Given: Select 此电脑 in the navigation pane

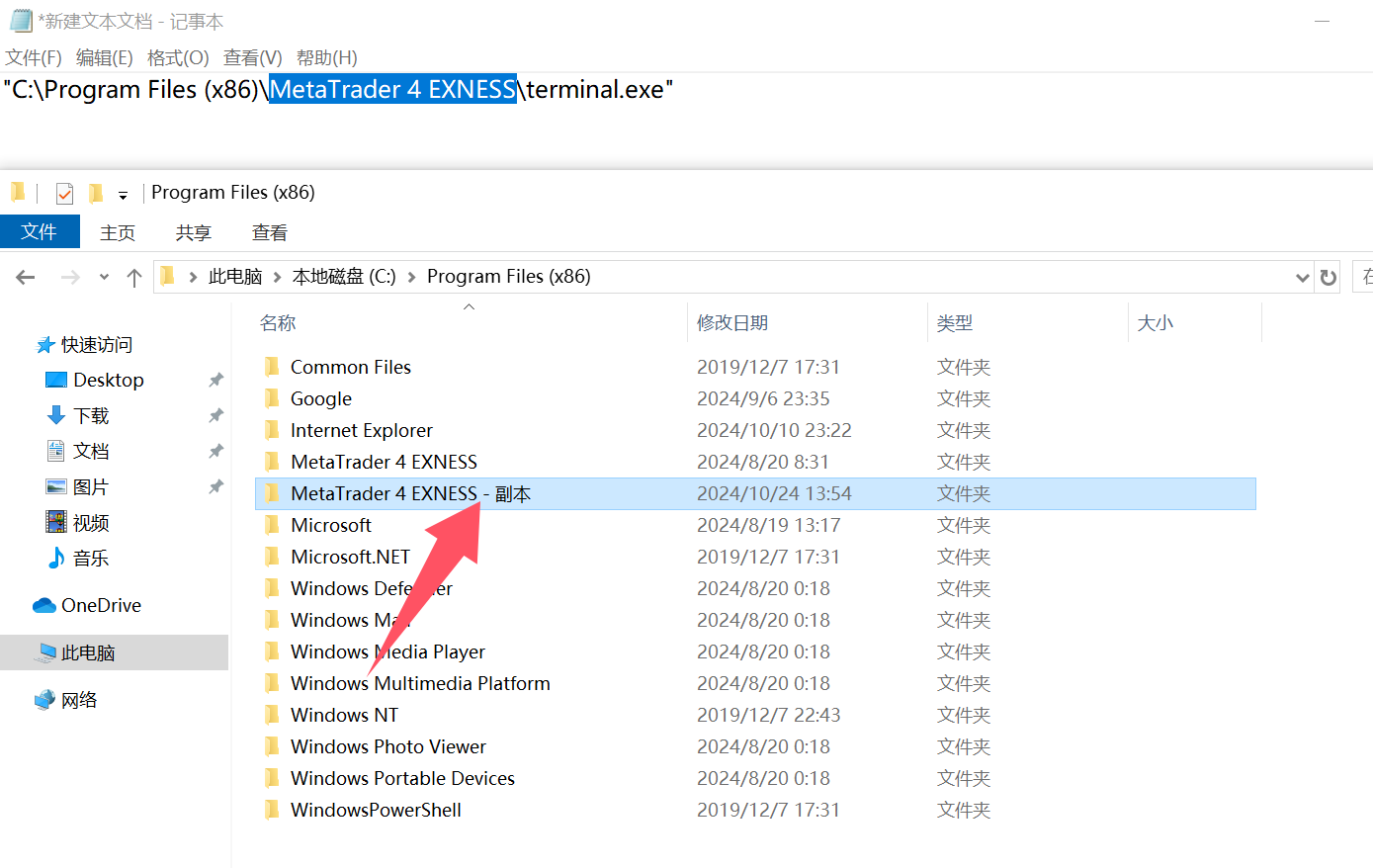Looking at the screenshot, I should pyautogui.click(x=88, y=652).
